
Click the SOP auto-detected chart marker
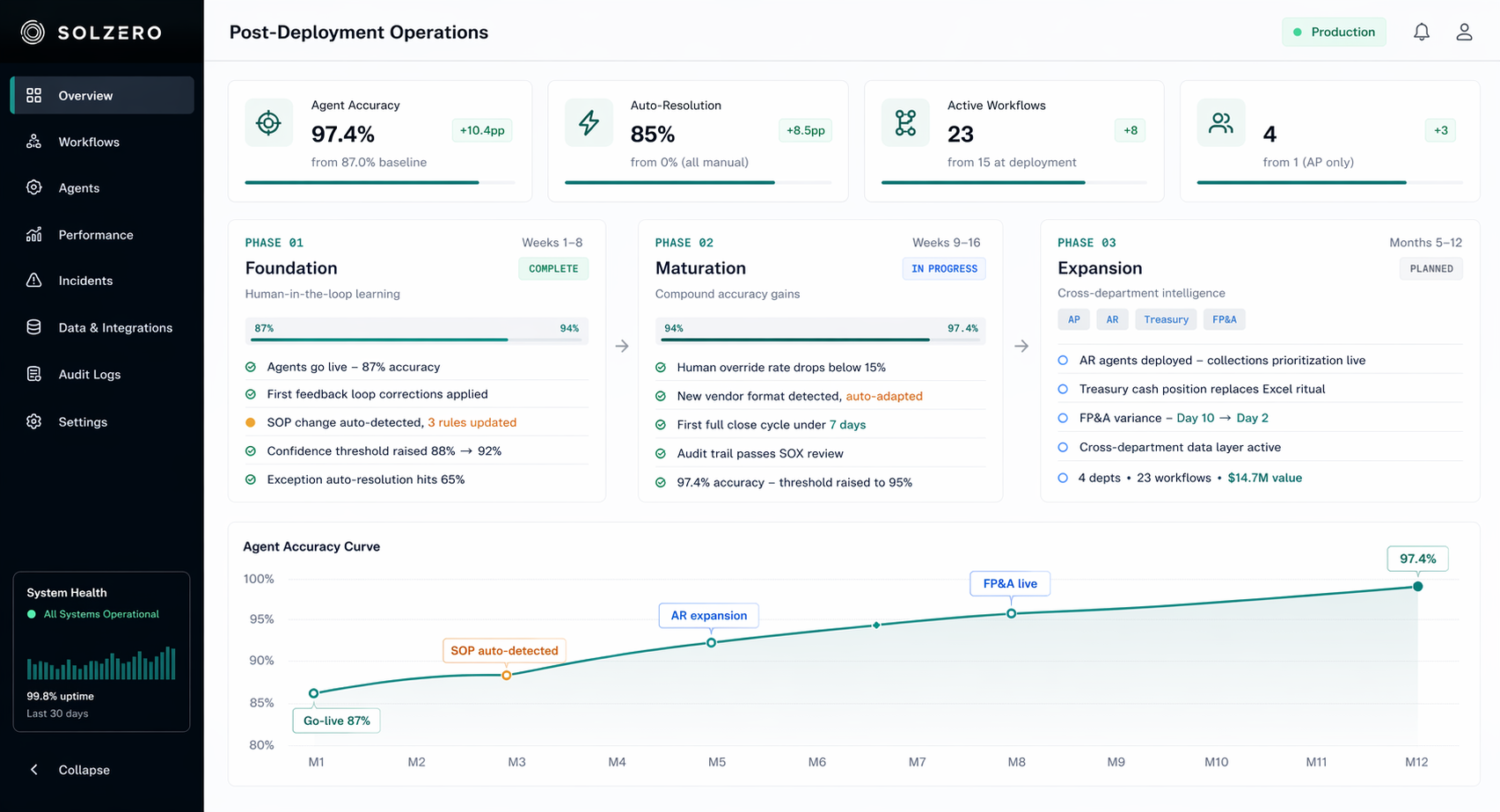pos(507,675)
